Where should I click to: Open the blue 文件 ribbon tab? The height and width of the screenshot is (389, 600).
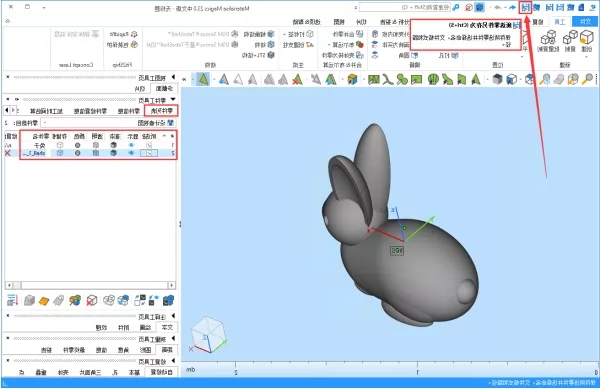[585, 21]
